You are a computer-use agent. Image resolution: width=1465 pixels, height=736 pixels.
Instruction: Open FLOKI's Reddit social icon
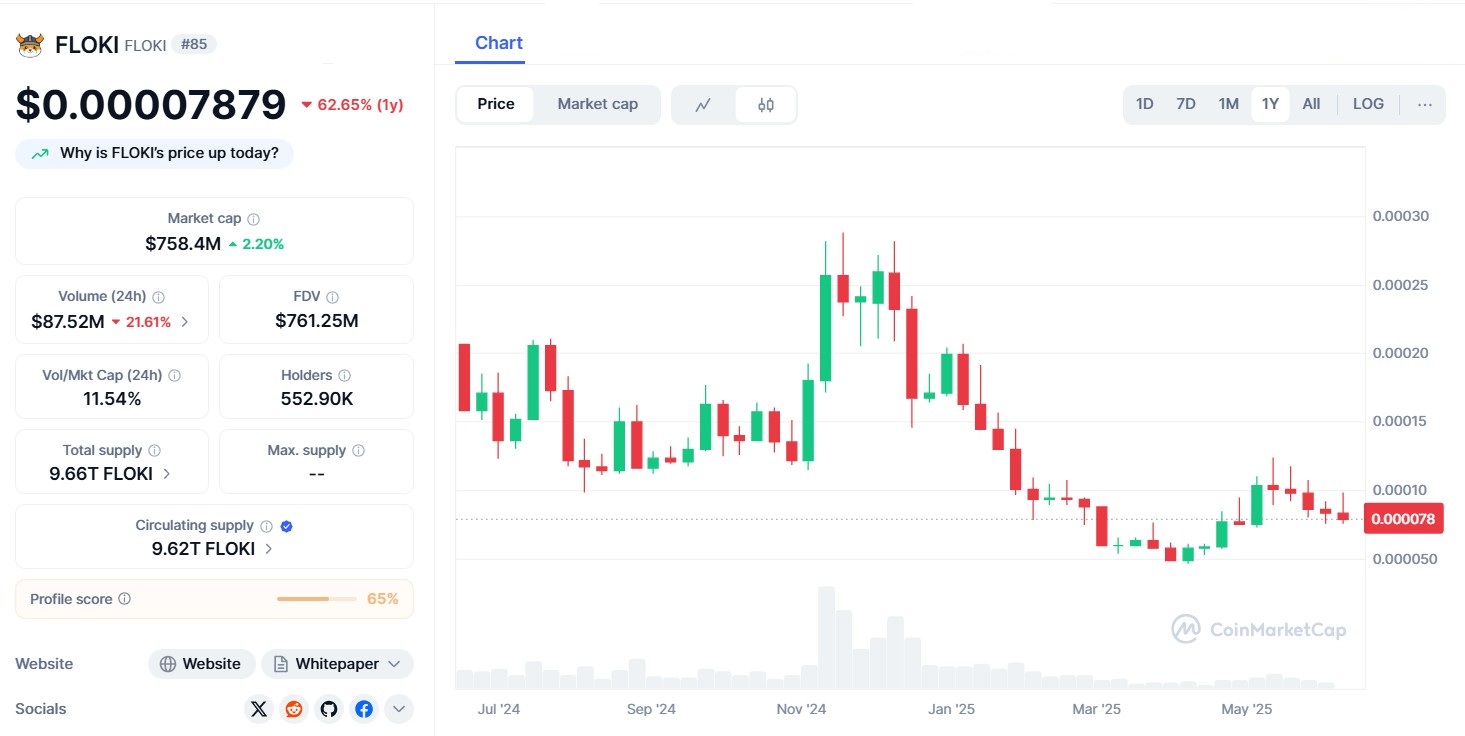coord(294,709)
